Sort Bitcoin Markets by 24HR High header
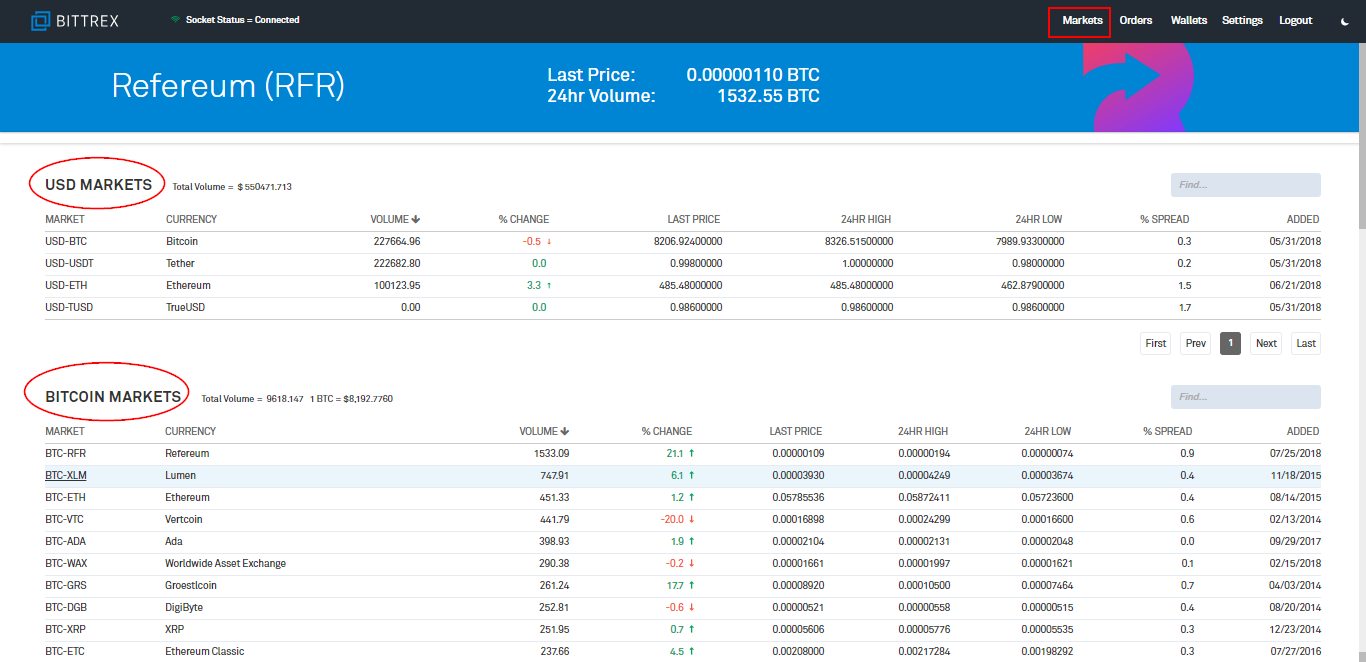Viewport: 1366px width, 662px height. point(922,431)
